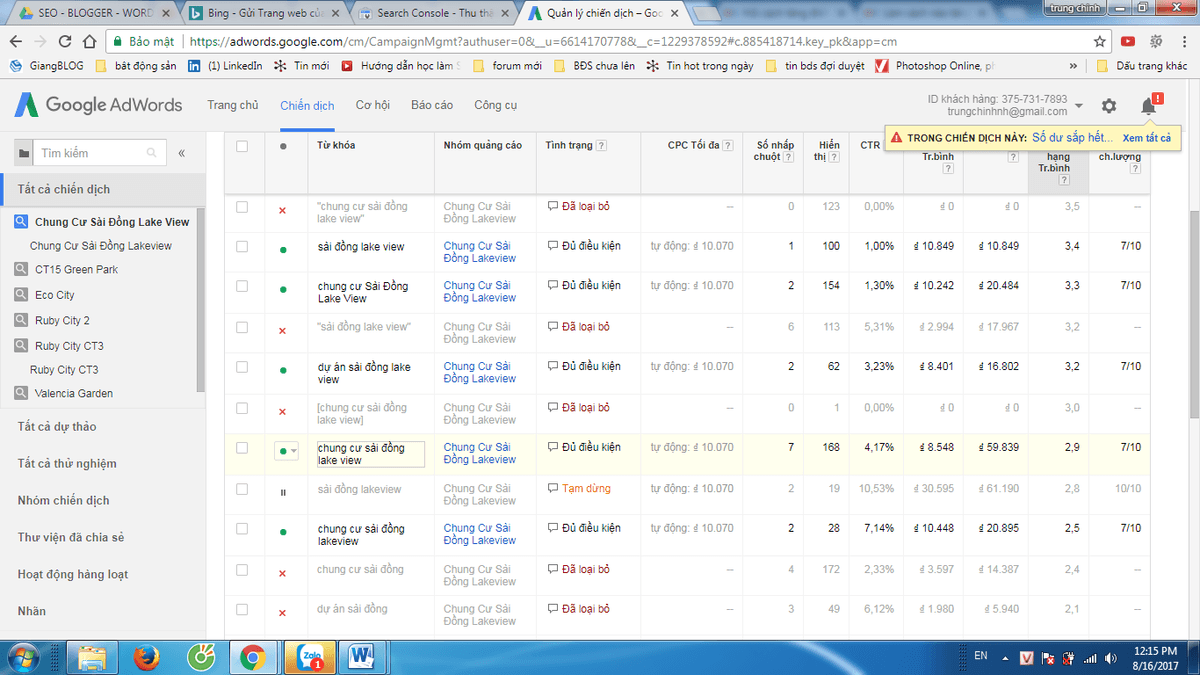Open the Công cụ tab
1200x675 pixels.
[x=496, y=105]
